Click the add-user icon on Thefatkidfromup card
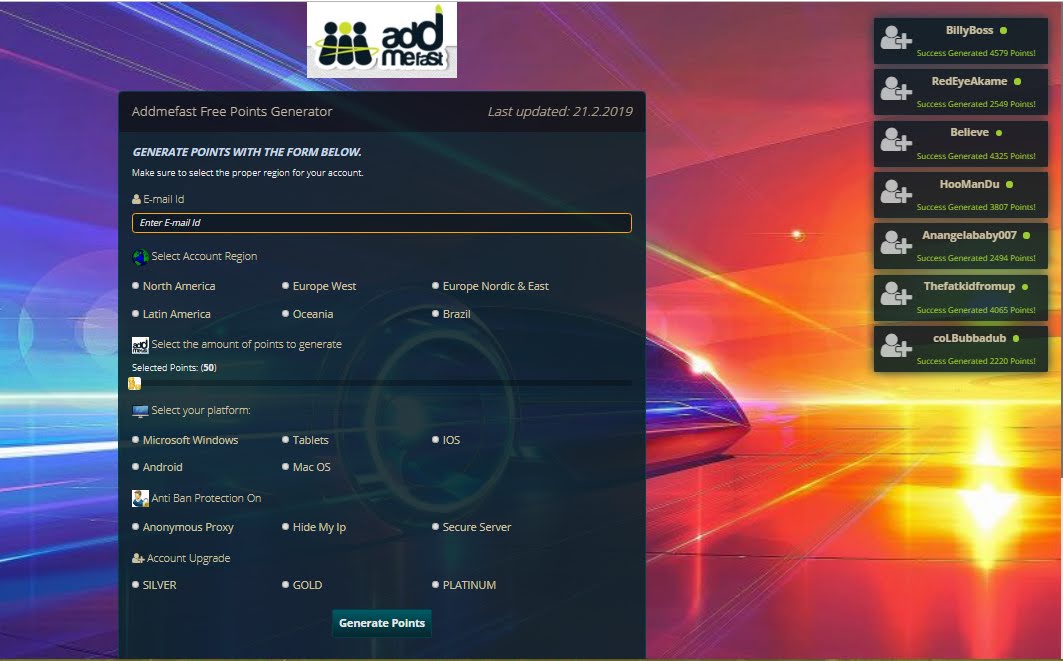The height and width of the screenshot is (661, 1063). [896, 294]
